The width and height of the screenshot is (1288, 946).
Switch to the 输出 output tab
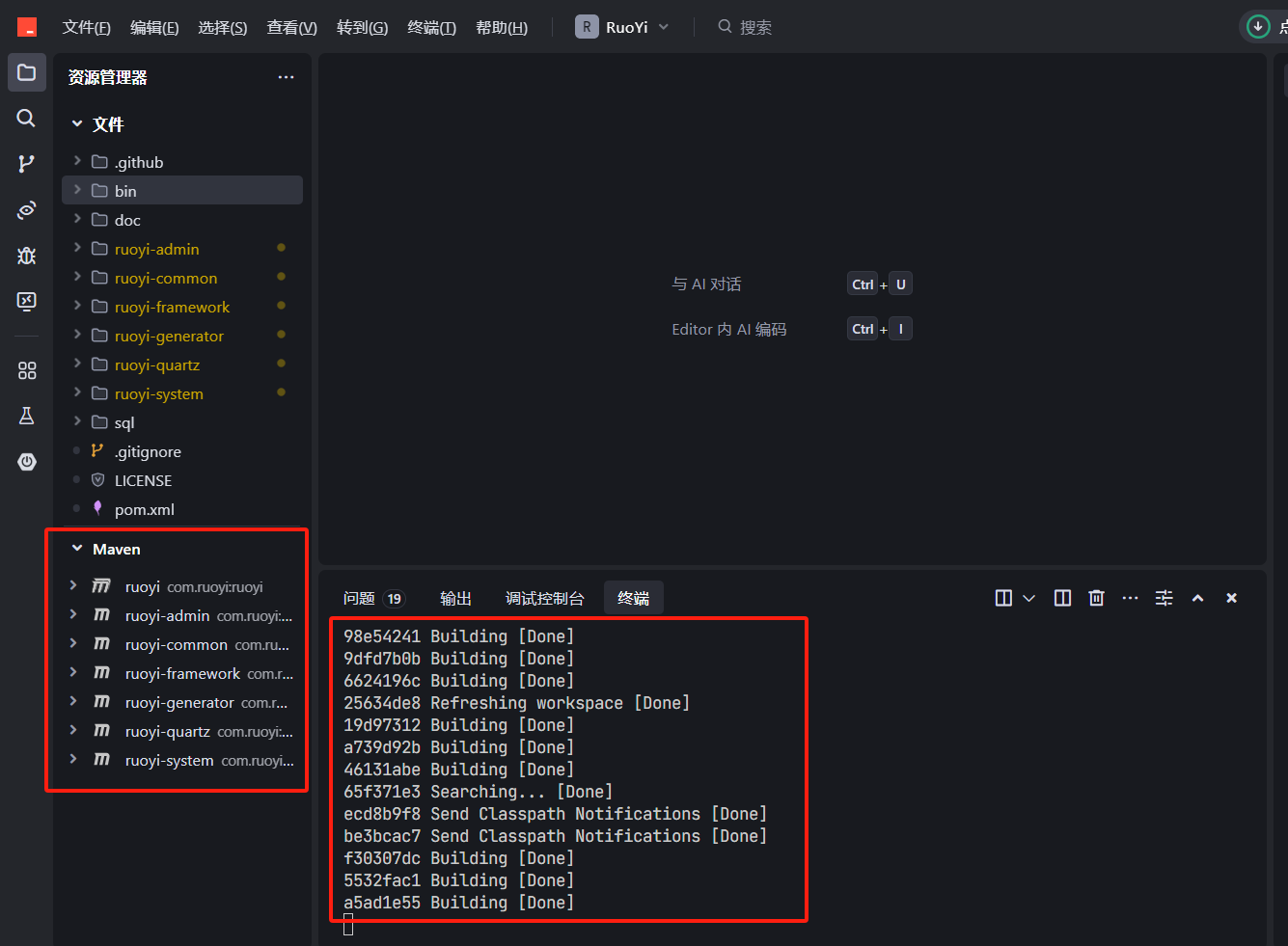pyautogui.click(x=455, y=598)
